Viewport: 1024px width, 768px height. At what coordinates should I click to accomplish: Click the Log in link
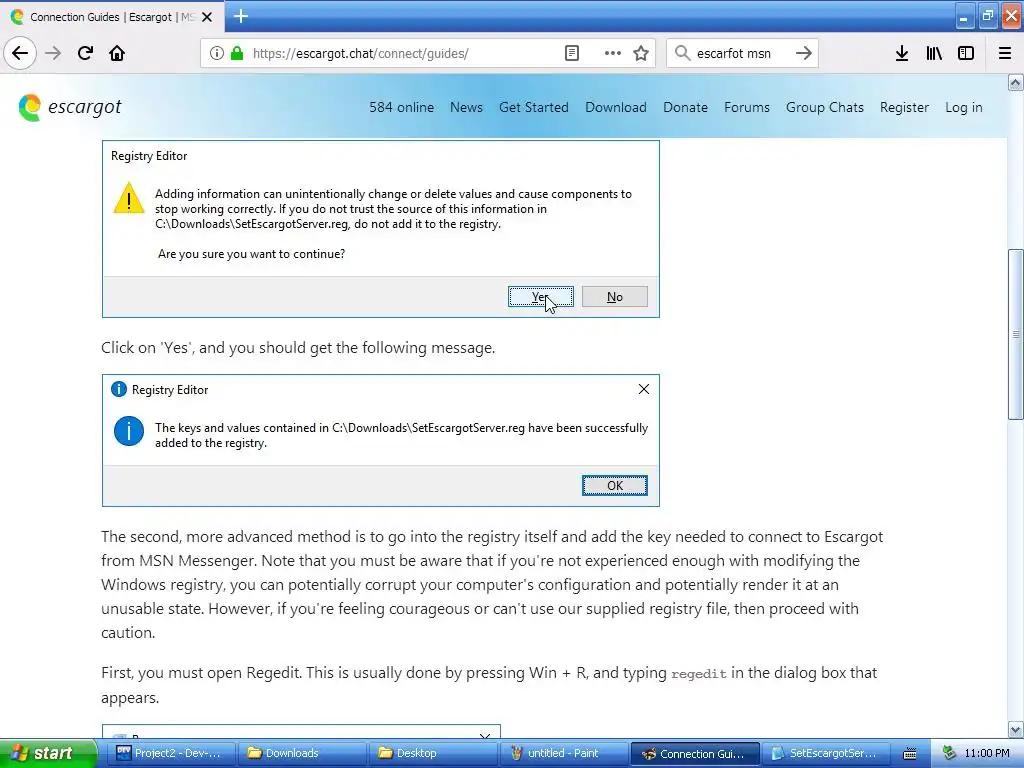point(963,107)
